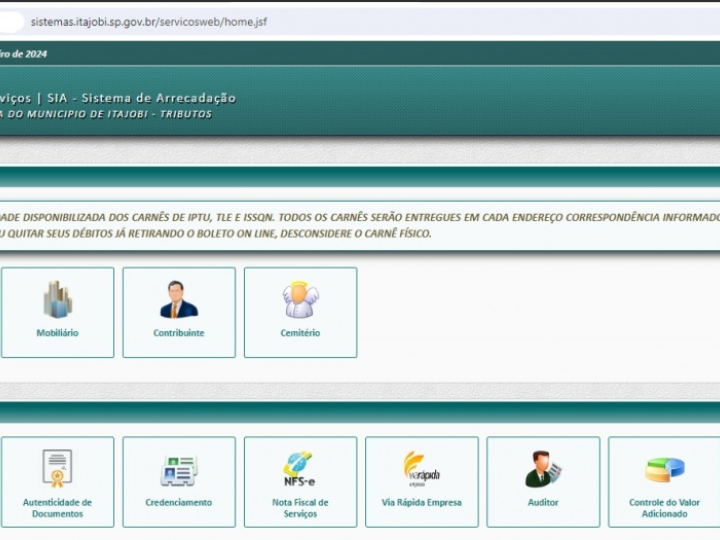Image resolution: width=720 pixels, height=540 pixels.
Task: Click the Autenticidade de Documentos certificate icon
Action: [x=57, y=468]
